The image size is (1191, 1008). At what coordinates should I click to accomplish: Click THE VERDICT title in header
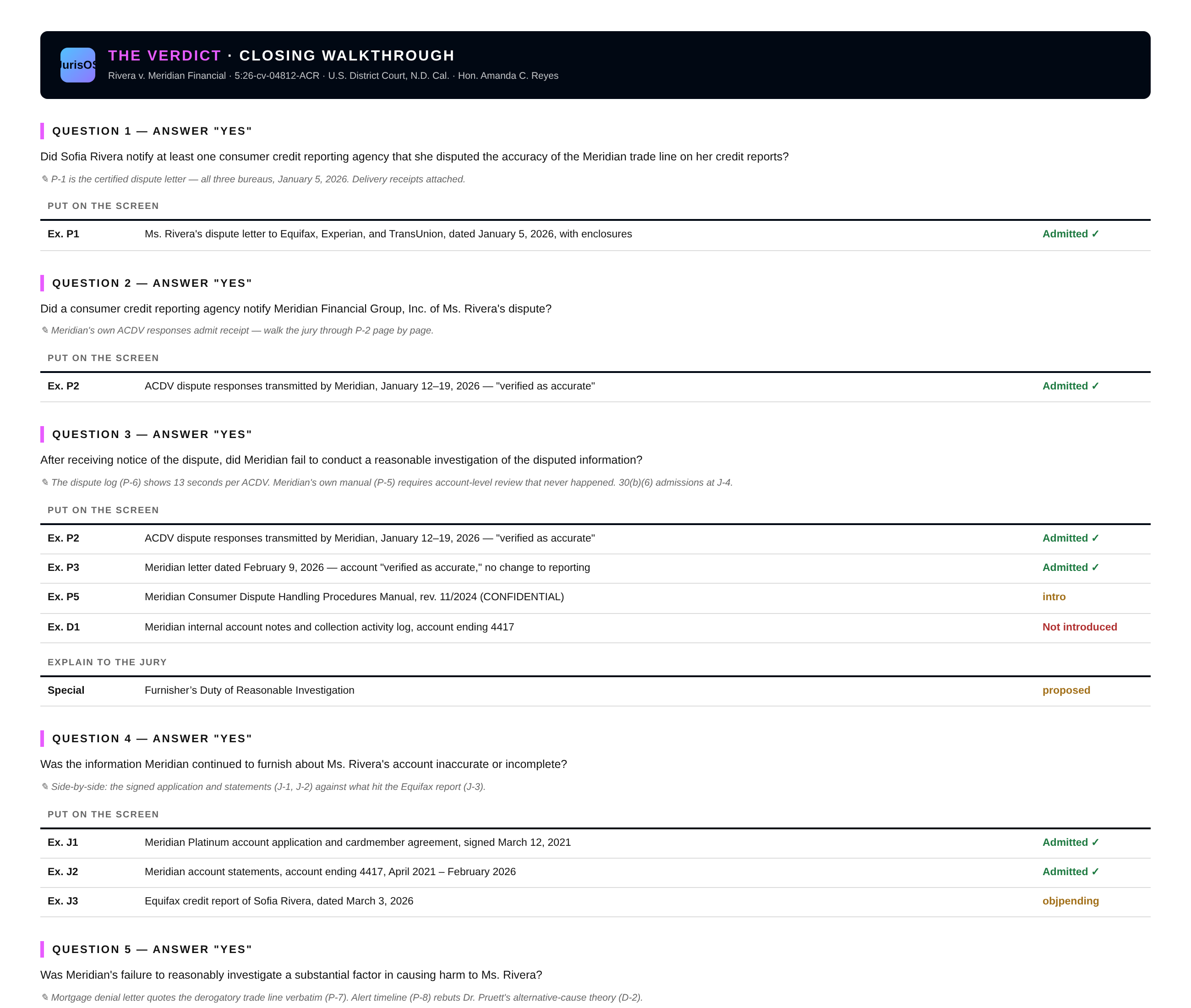(164, 55)
